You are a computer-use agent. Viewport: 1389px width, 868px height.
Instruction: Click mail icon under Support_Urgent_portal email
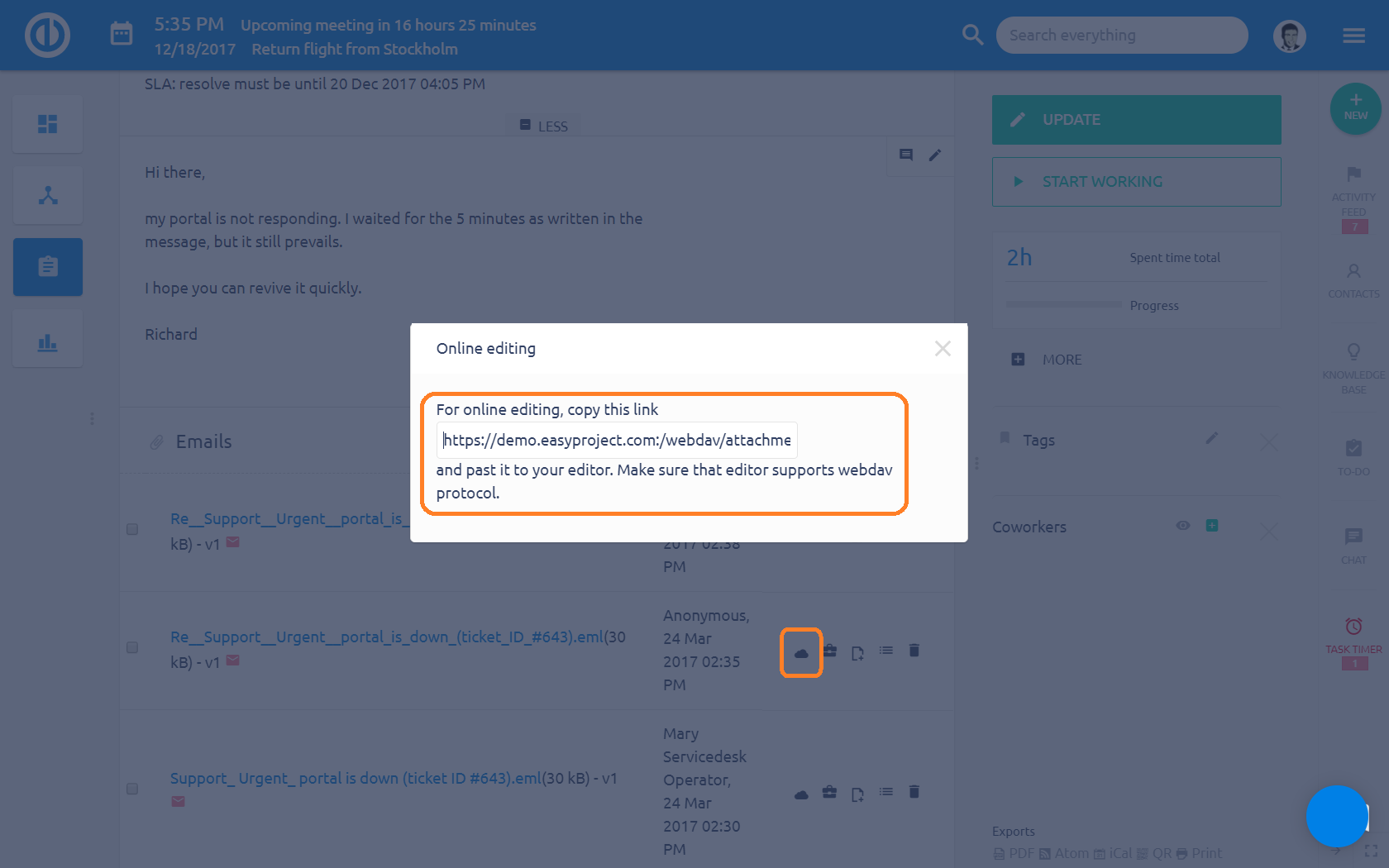click(x=178, y=801)
